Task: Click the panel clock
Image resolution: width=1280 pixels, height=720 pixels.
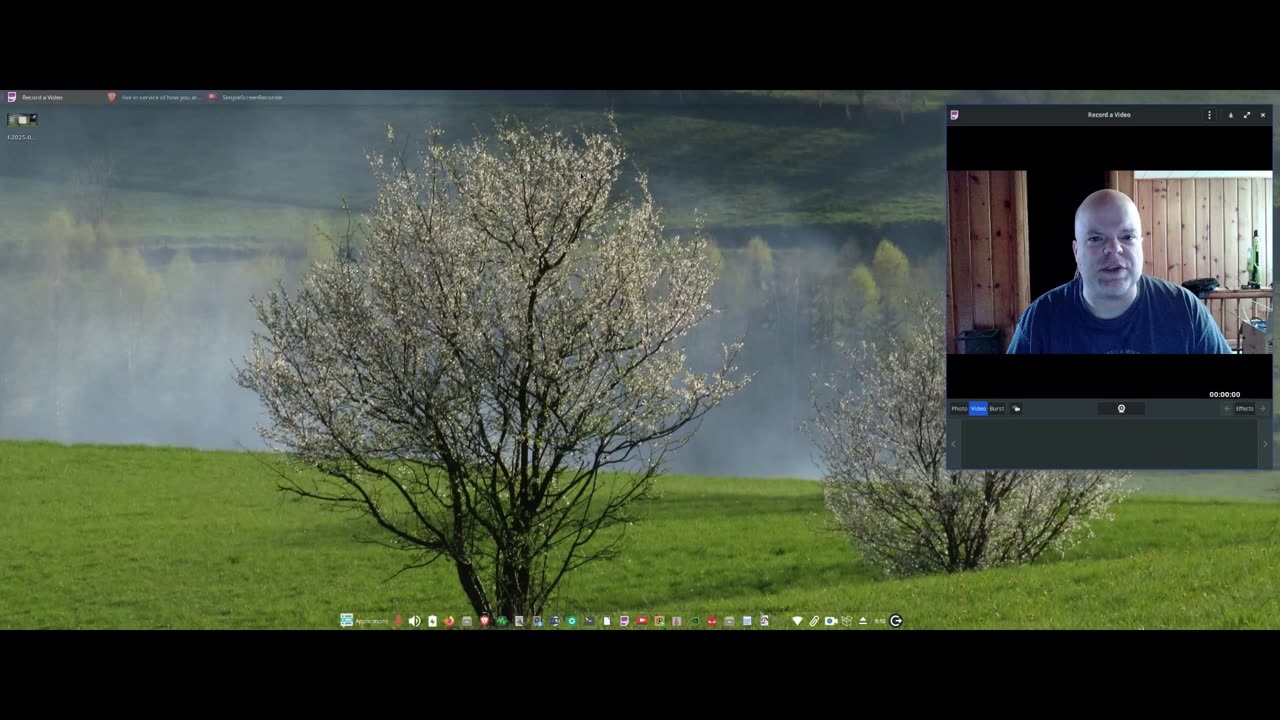Action: [x=880, y=621]
